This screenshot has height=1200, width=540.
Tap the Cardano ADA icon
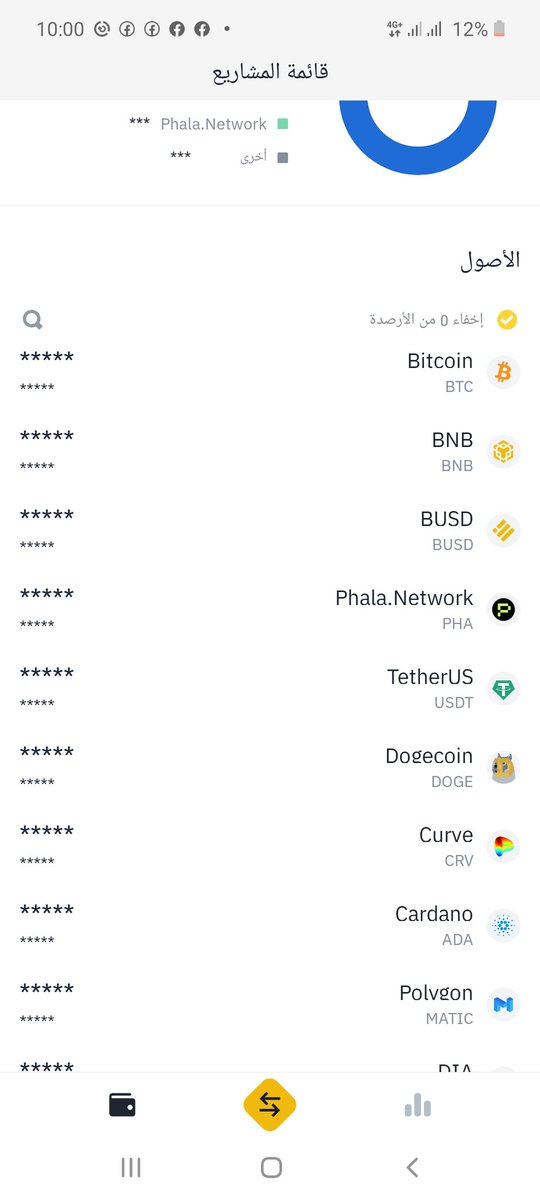[503, 926]
